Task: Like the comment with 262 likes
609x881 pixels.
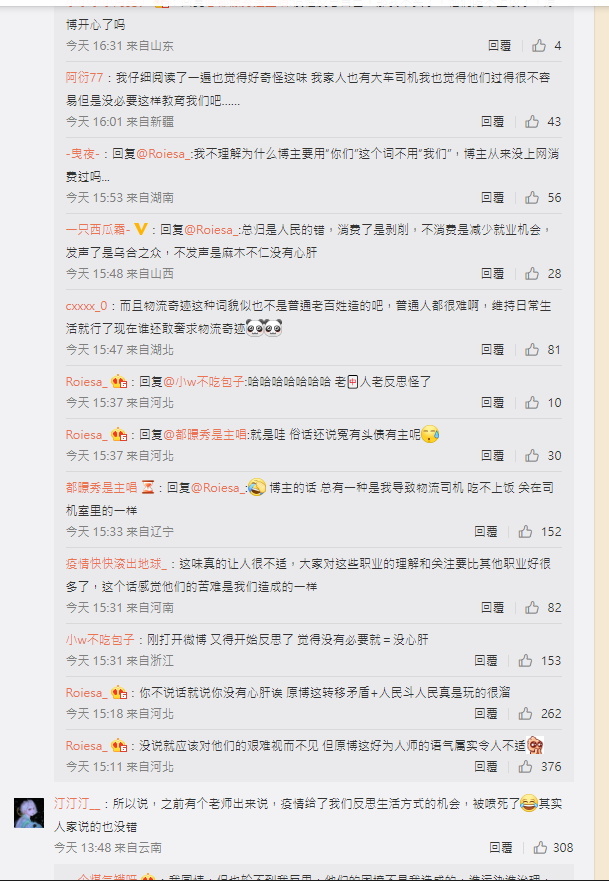Action: click(525, 714)
